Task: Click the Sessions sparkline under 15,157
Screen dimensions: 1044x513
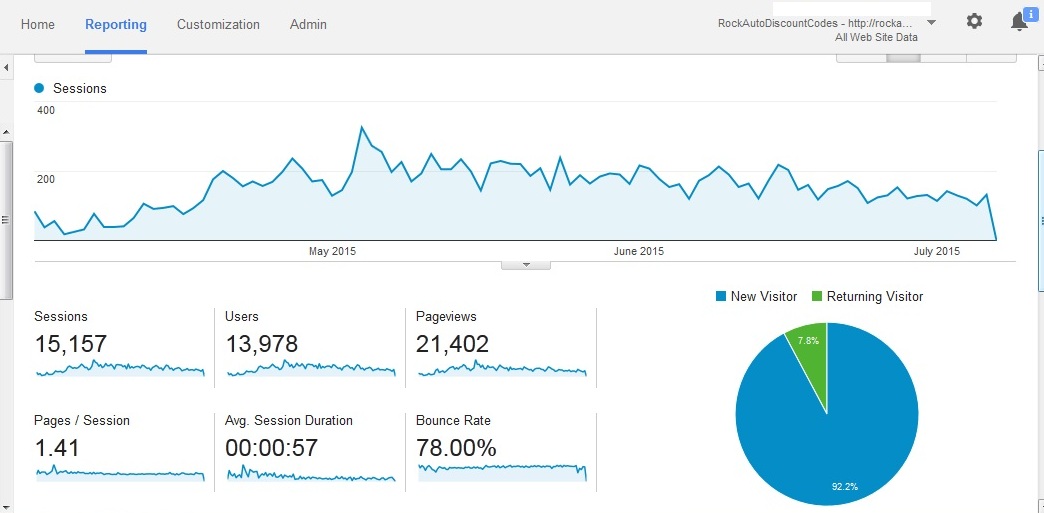Action: (x=121, y=368)
